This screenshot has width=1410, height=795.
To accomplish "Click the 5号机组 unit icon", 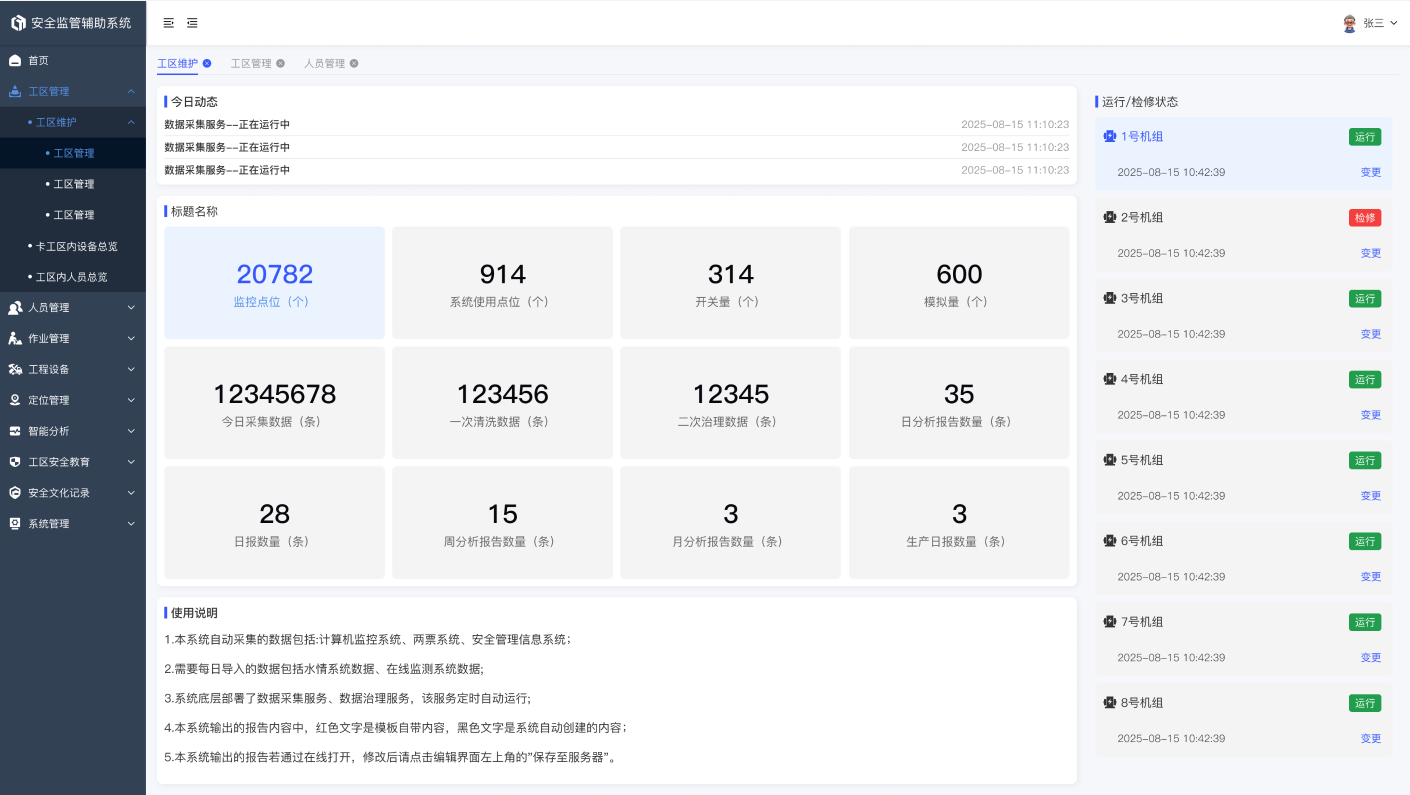I will coord(1109,460).
